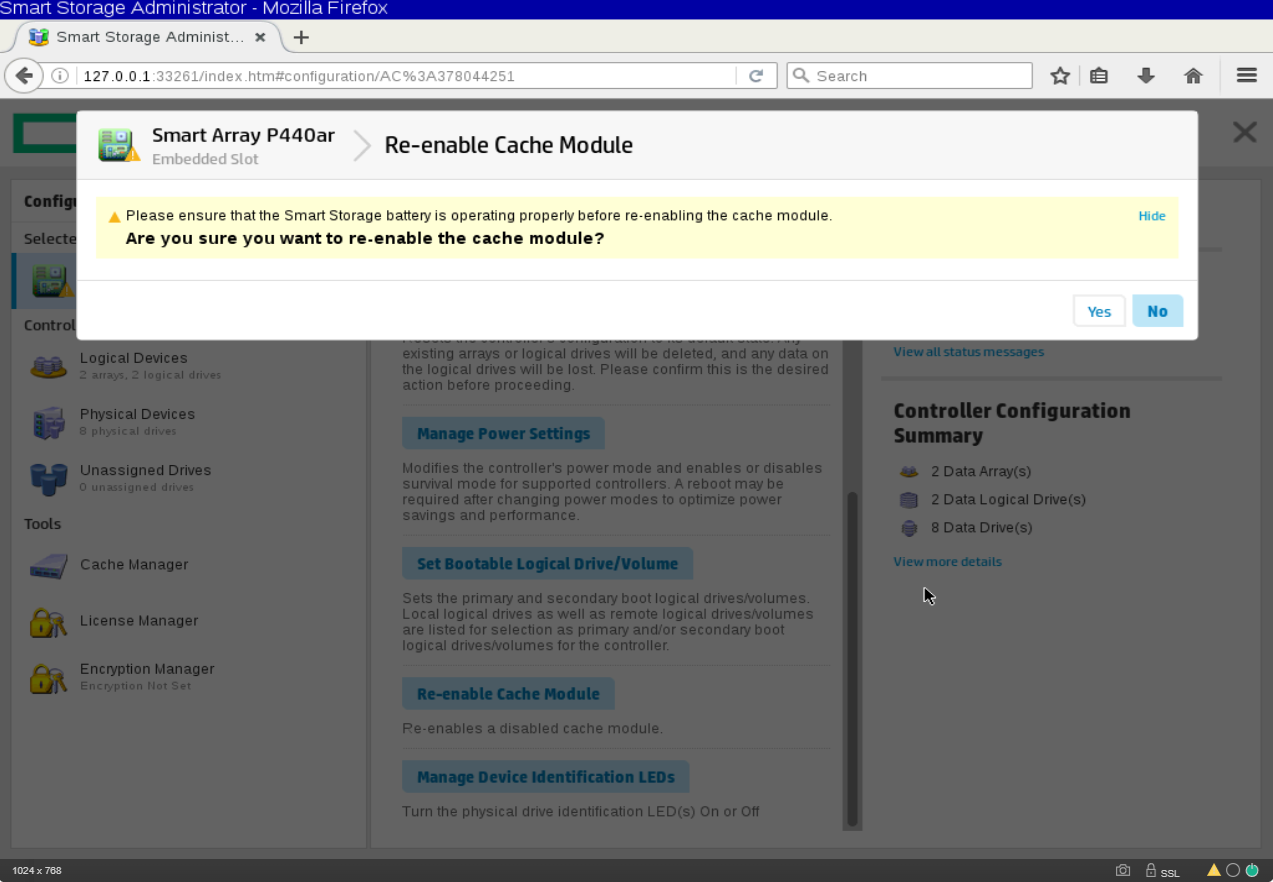
Task: Click the site information icon in the URL bar
Action: click(x=59, y=76)
